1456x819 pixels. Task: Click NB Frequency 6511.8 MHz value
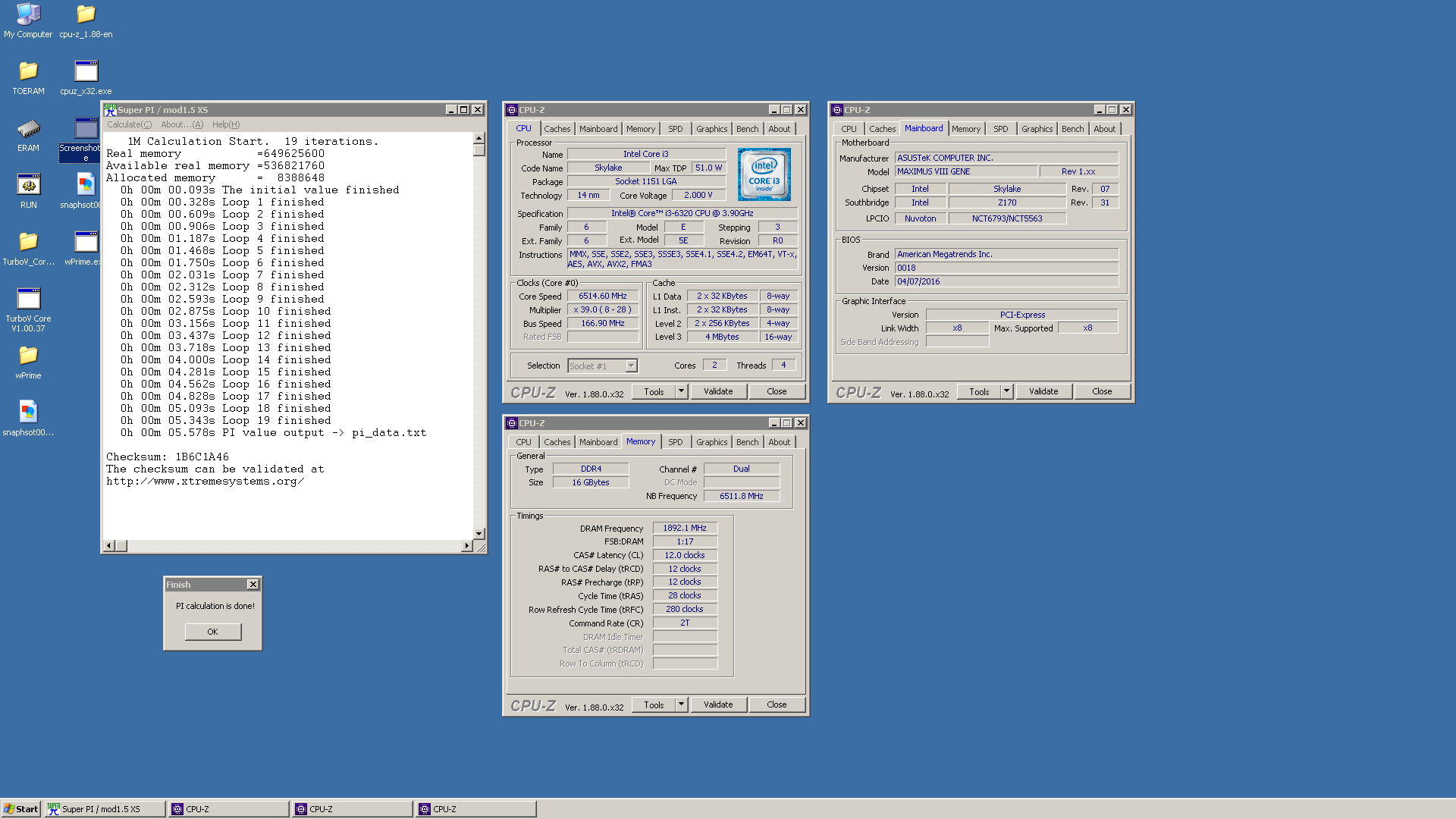[741, 496]
